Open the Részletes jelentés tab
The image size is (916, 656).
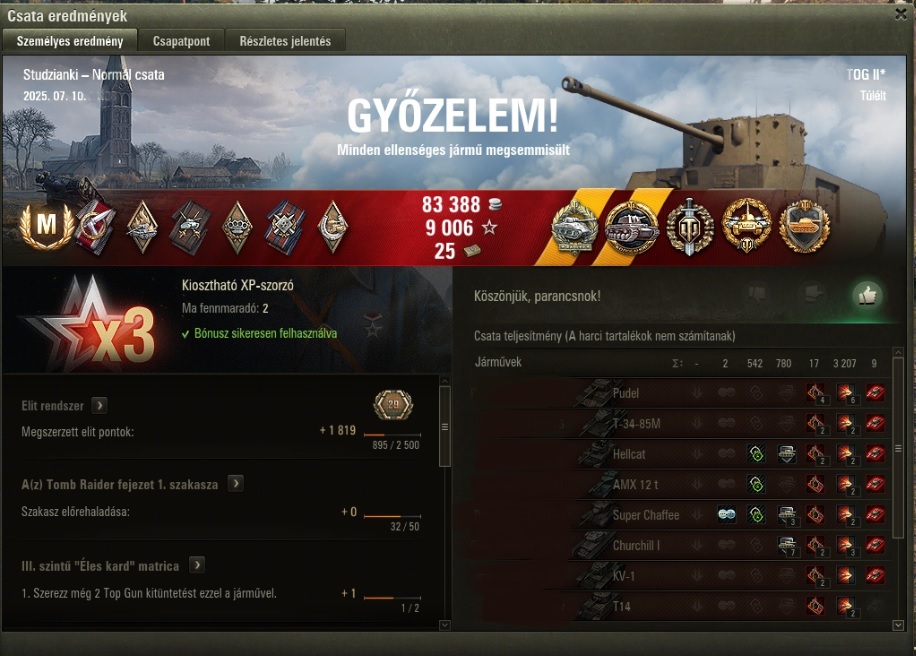285,41
